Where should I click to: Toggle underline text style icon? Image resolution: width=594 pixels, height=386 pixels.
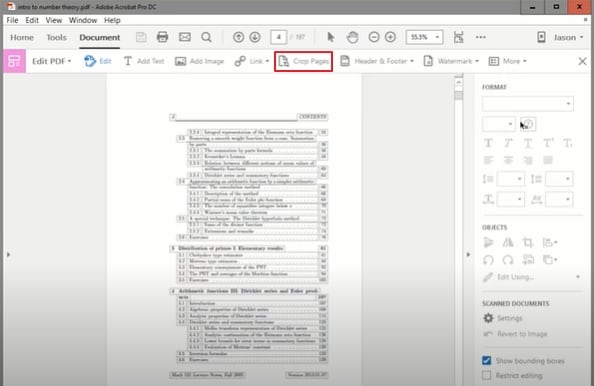[528, 143]
